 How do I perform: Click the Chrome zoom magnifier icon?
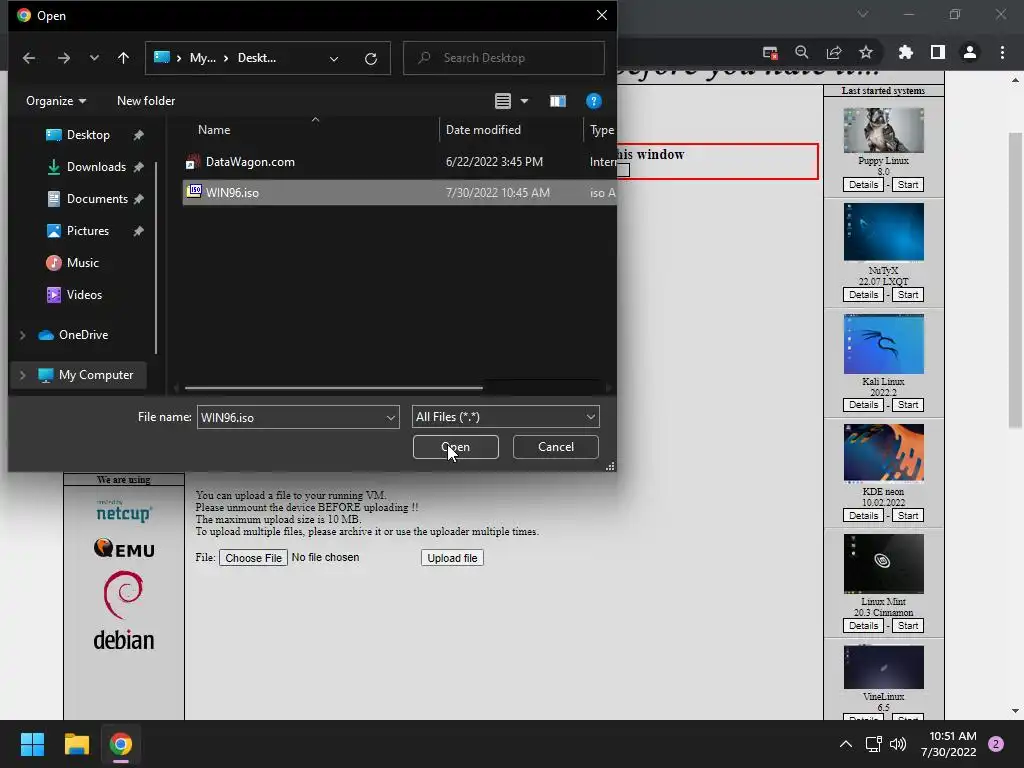[802, 53]
